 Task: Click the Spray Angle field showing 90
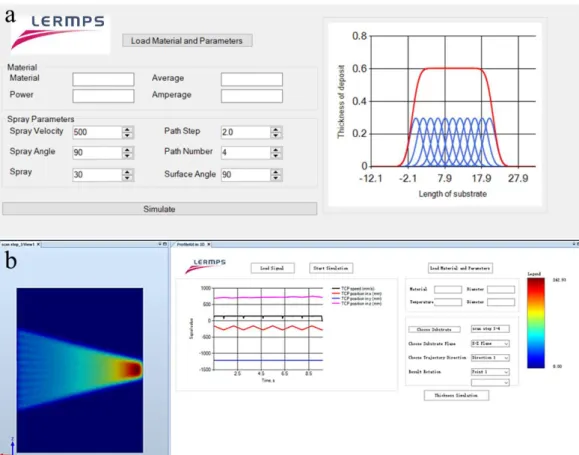pos(97,153)
